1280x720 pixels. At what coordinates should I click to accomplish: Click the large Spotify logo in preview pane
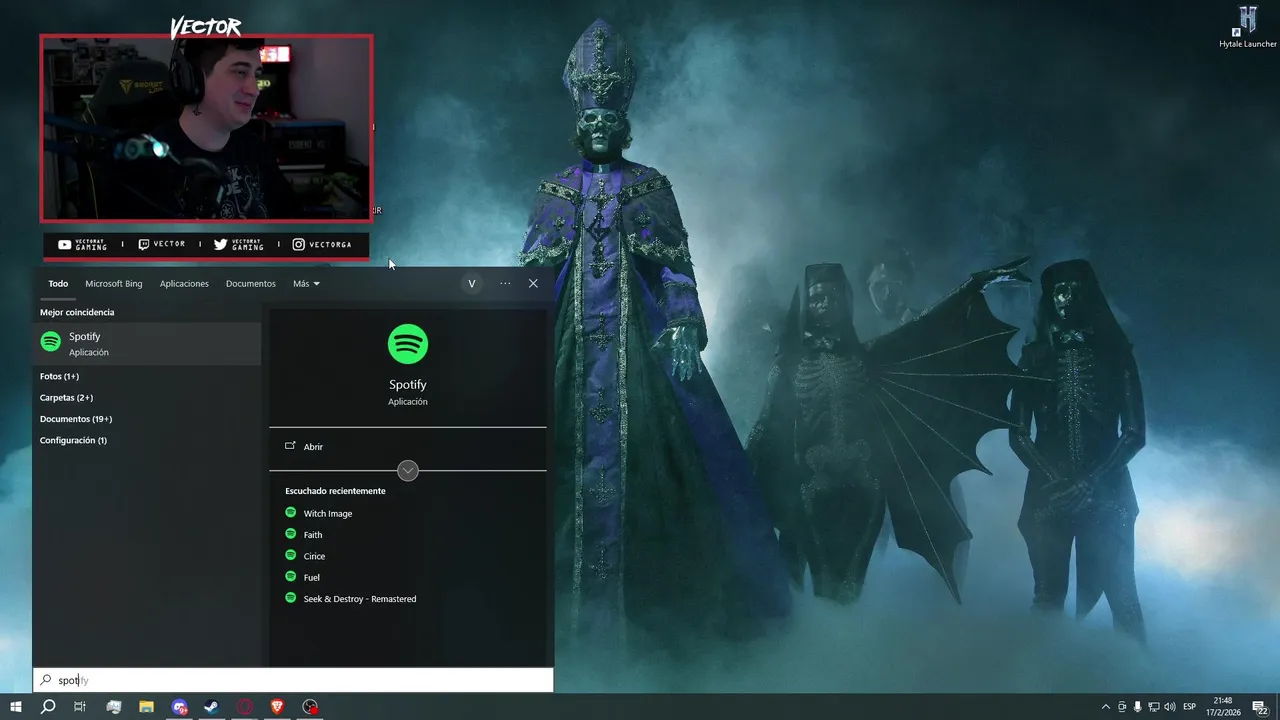(408, 344)
